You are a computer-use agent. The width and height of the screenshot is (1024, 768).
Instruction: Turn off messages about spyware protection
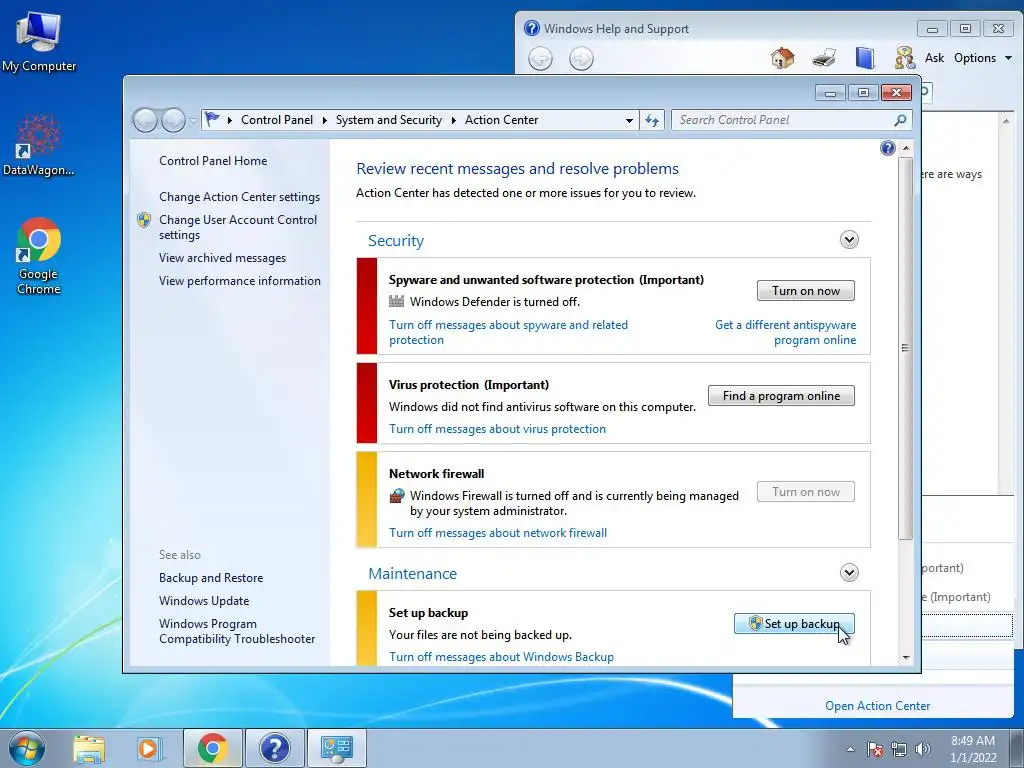(x=508, y=332)
